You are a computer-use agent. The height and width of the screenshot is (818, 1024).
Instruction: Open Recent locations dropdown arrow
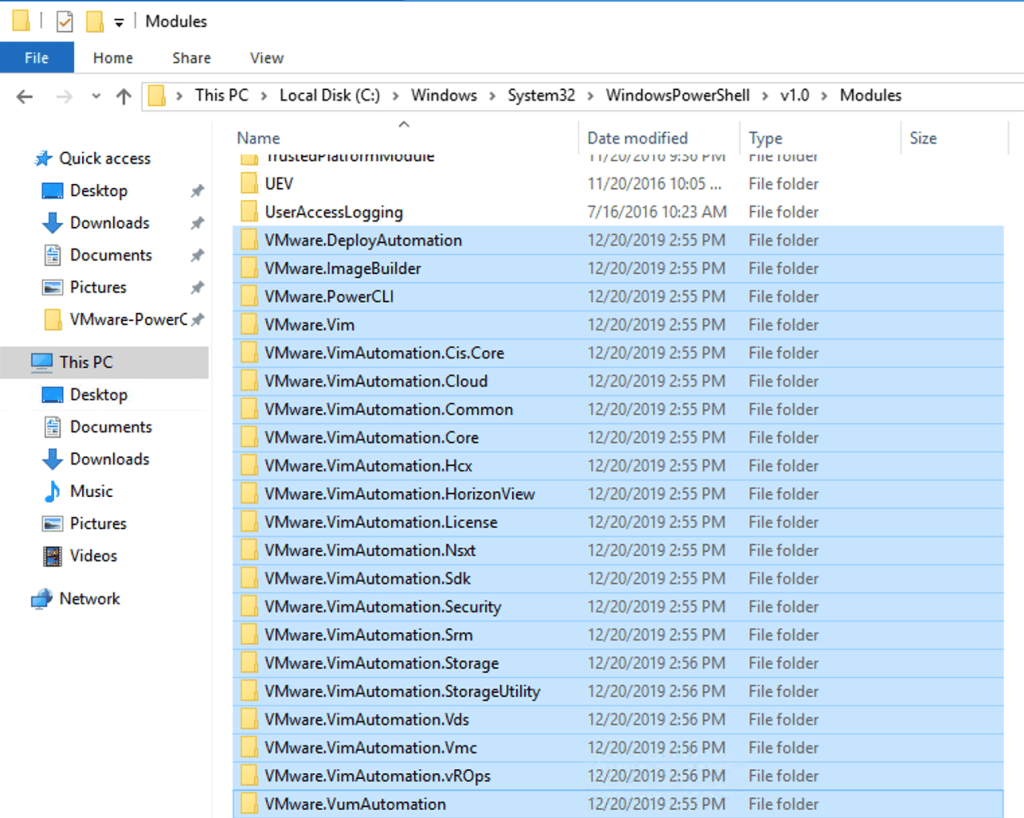(96, 97)
